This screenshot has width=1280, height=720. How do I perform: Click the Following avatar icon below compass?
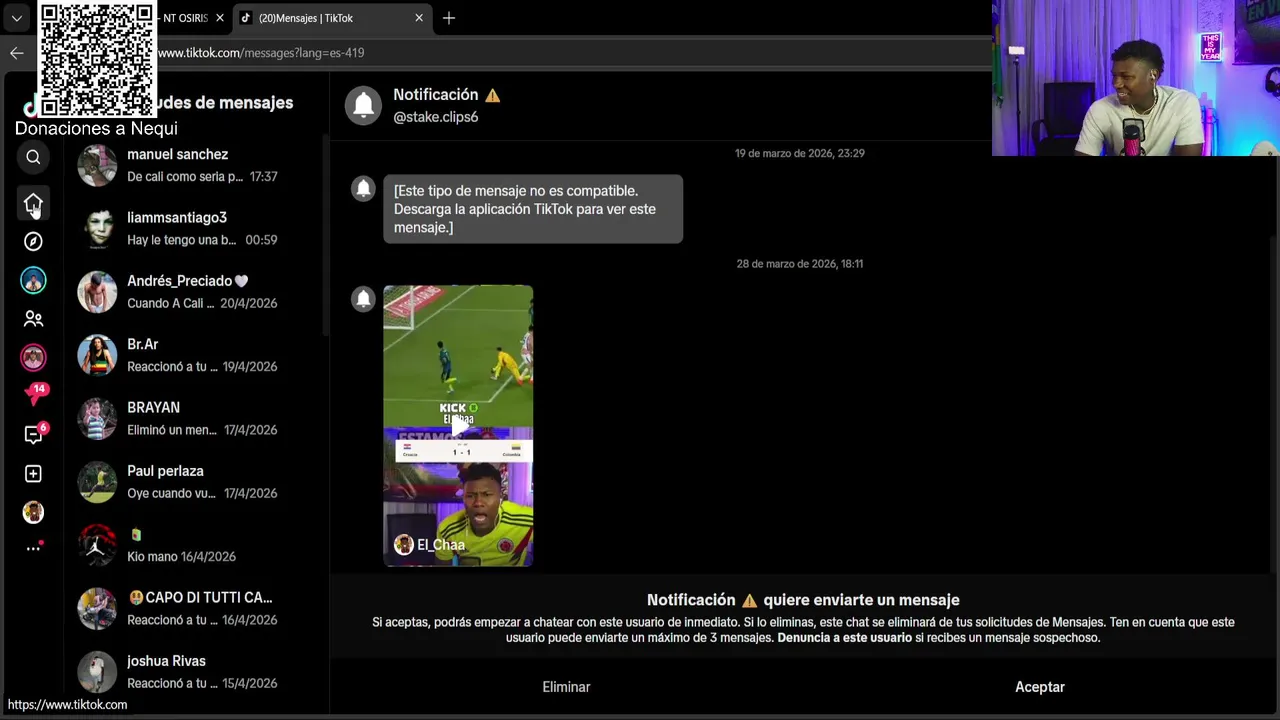(x=33, y=280)
